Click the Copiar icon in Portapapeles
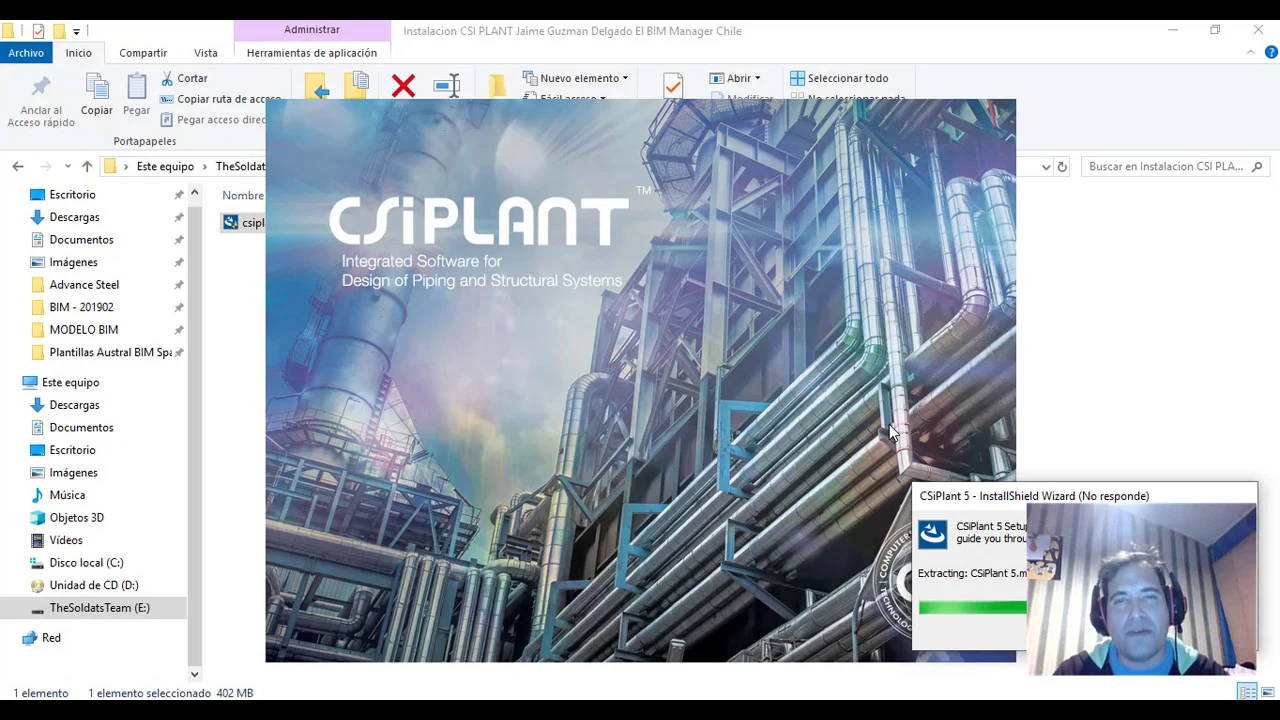This screenshot has width=1280, height=720. point(97,87)
